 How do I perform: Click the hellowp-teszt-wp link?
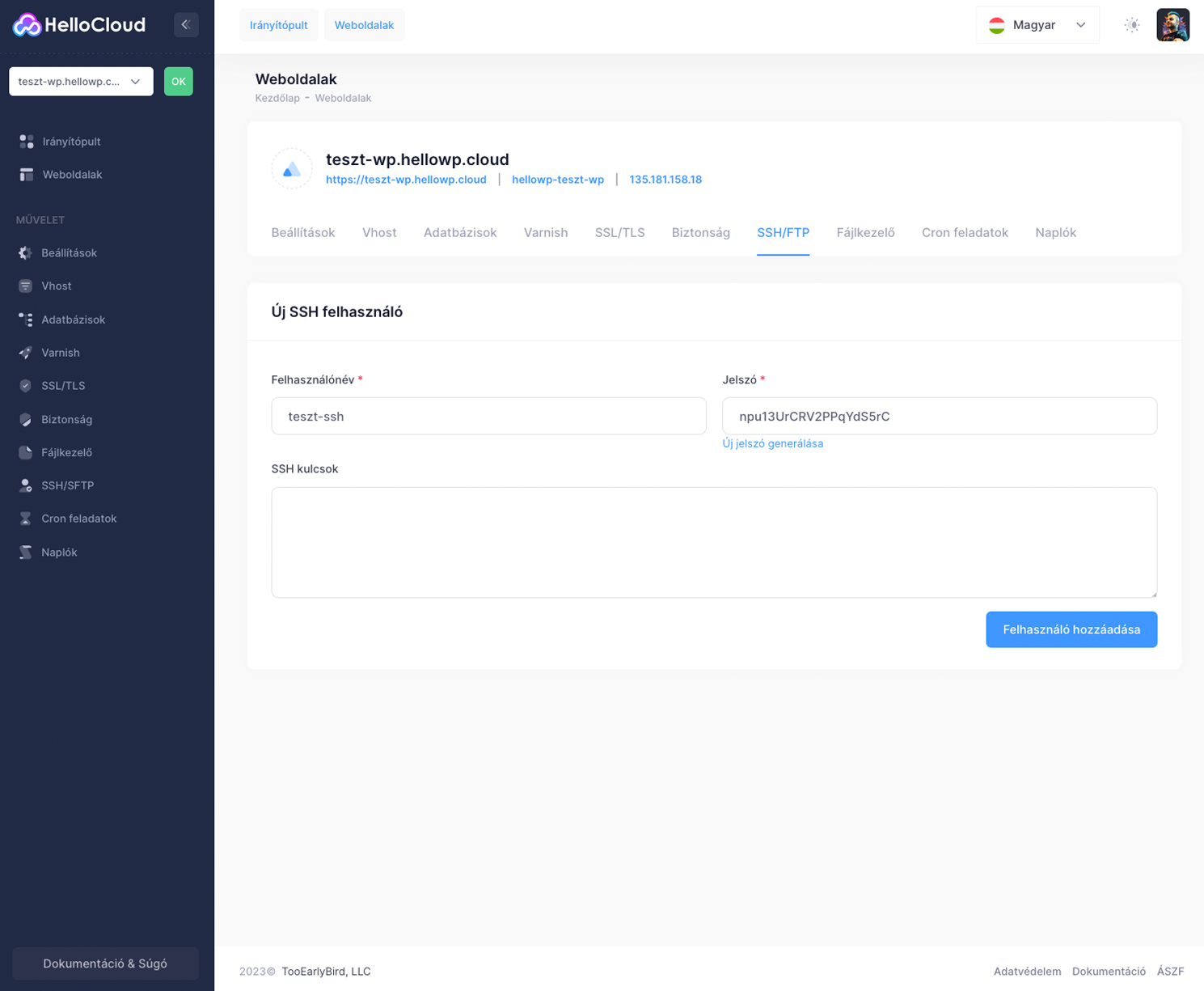[x=558, y=180]
